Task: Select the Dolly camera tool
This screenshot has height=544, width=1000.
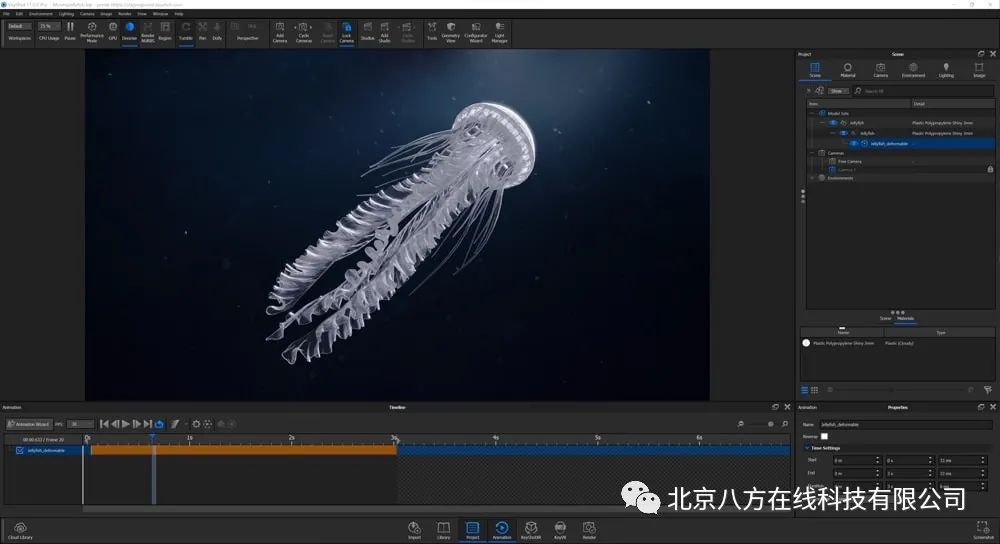Action: (217, 31)
